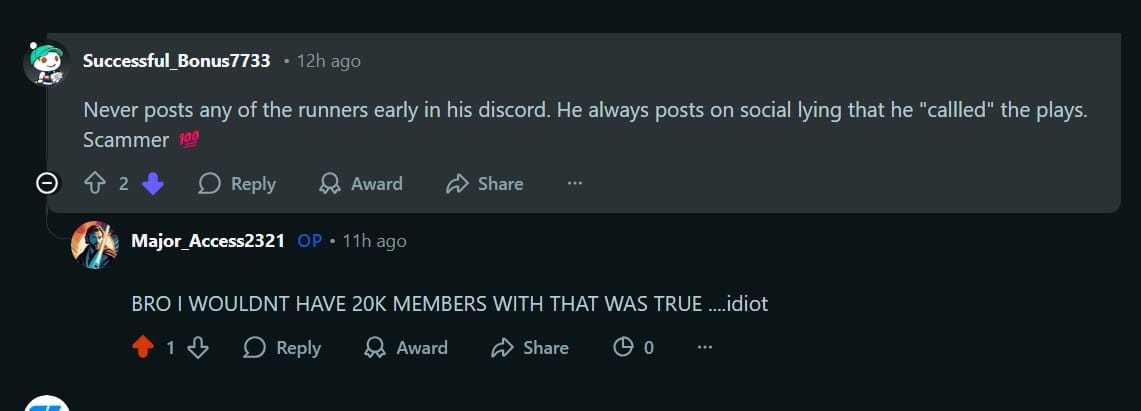Downvote Major_Access2321's reply
The width and height of the screenshot is (1141, 411).
[x=198, y=348]
